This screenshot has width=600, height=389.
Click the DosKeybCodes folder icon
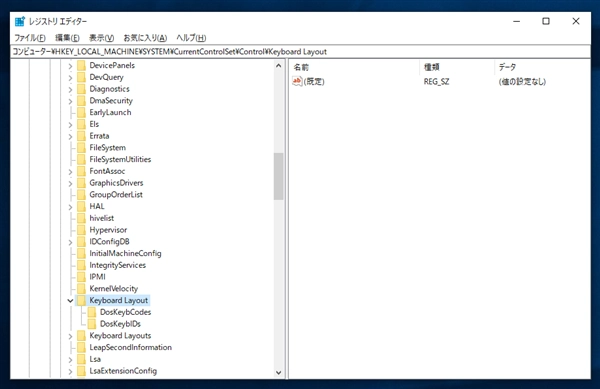coord(92,313)
